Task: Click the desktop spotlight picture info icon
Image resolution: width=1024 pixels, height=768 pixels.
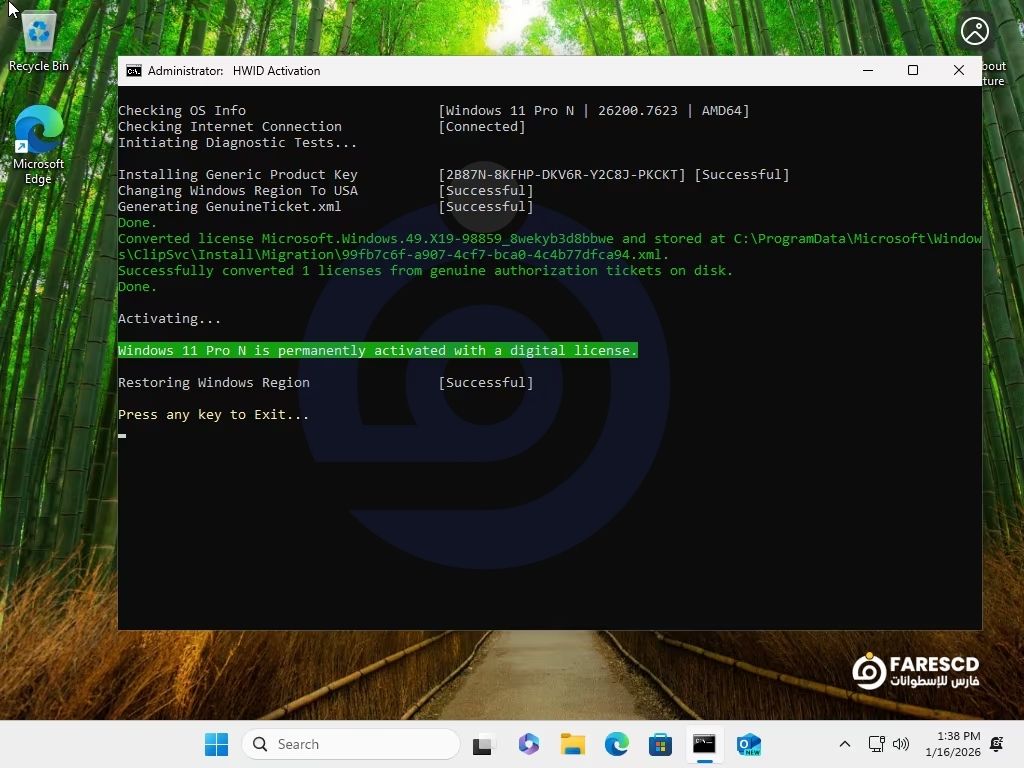Action: pos(975,31)
